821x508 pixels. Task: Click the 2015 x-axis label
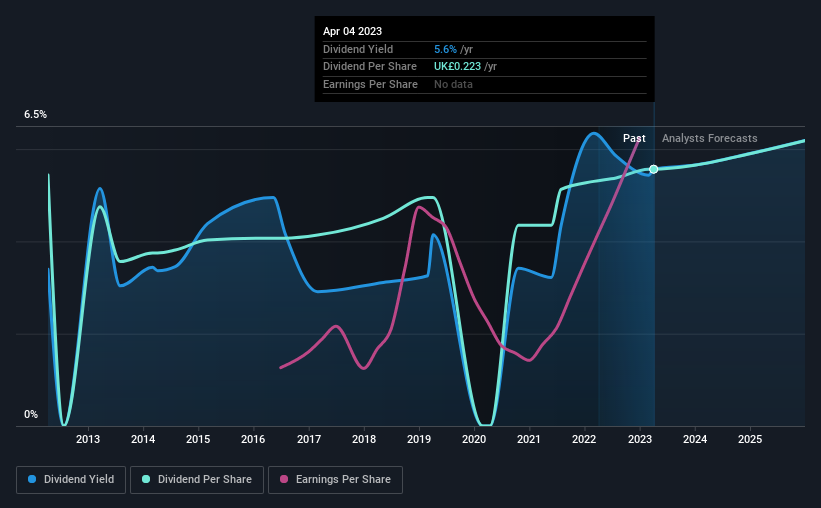(198, 439)
